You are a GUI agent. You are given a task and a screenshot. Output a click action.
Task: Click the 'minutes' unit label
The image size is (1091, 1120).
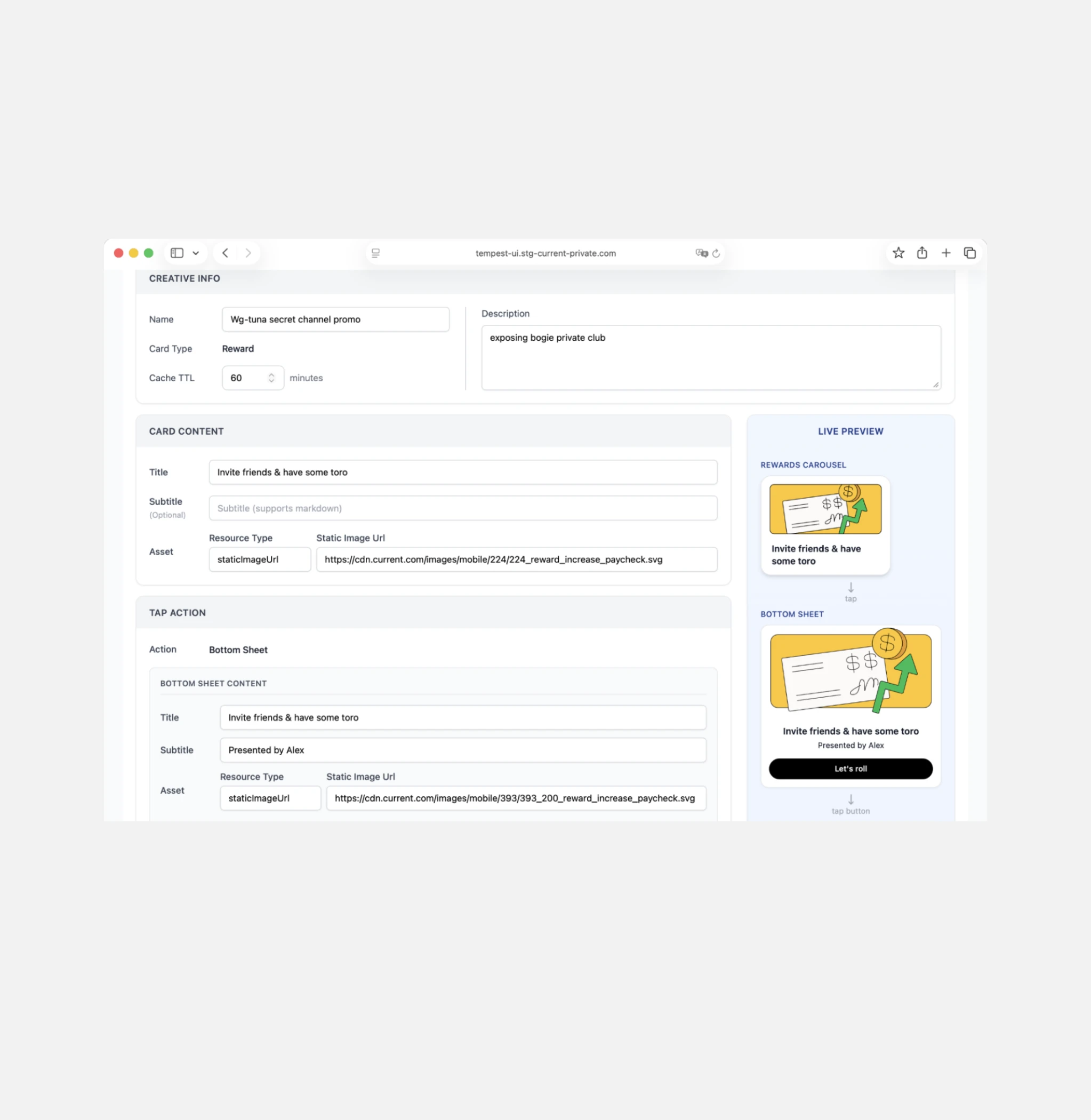tap(306, 378)
